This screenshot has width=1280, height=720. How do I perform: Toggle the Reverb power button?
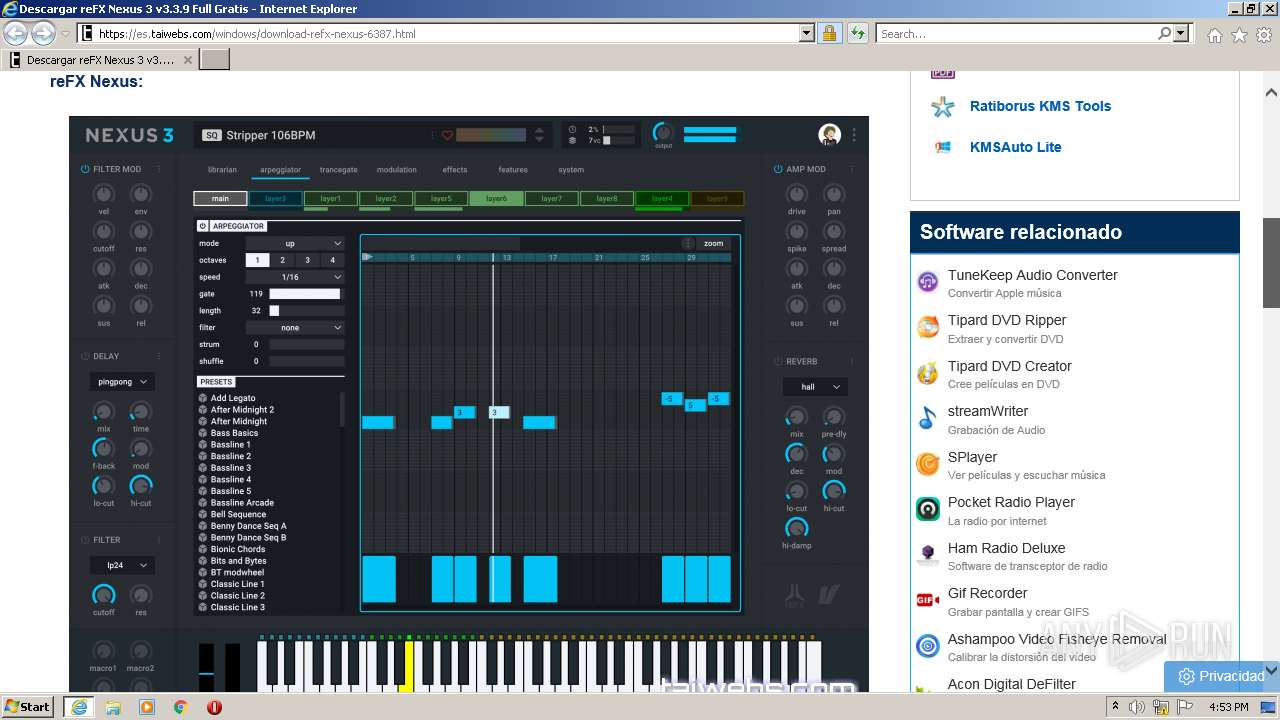tap(778, 361)
